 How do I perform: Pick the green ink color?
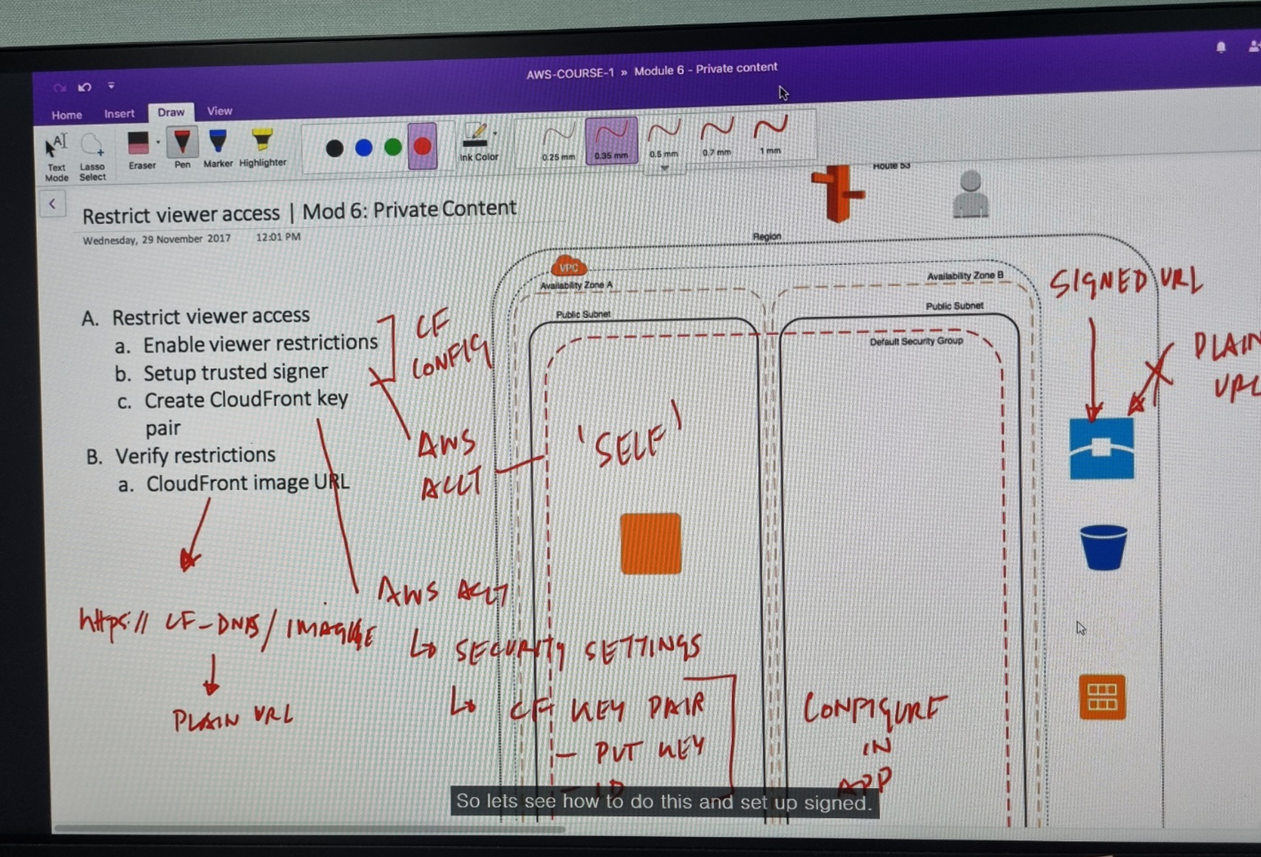[393, 148]
